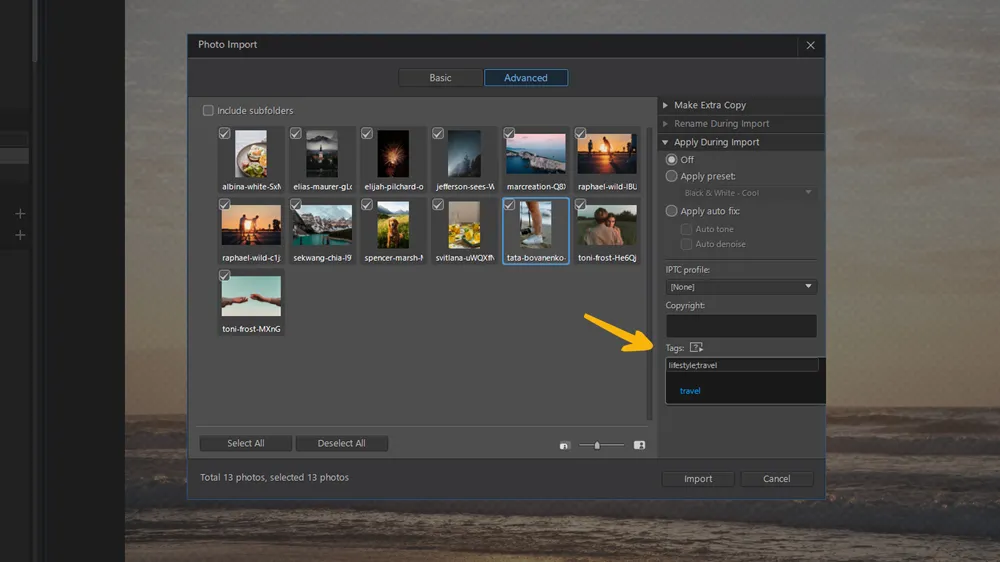The width and height of the screenshot is (1000, 562).
Task: Click the Import button
Action: point(698,478)
